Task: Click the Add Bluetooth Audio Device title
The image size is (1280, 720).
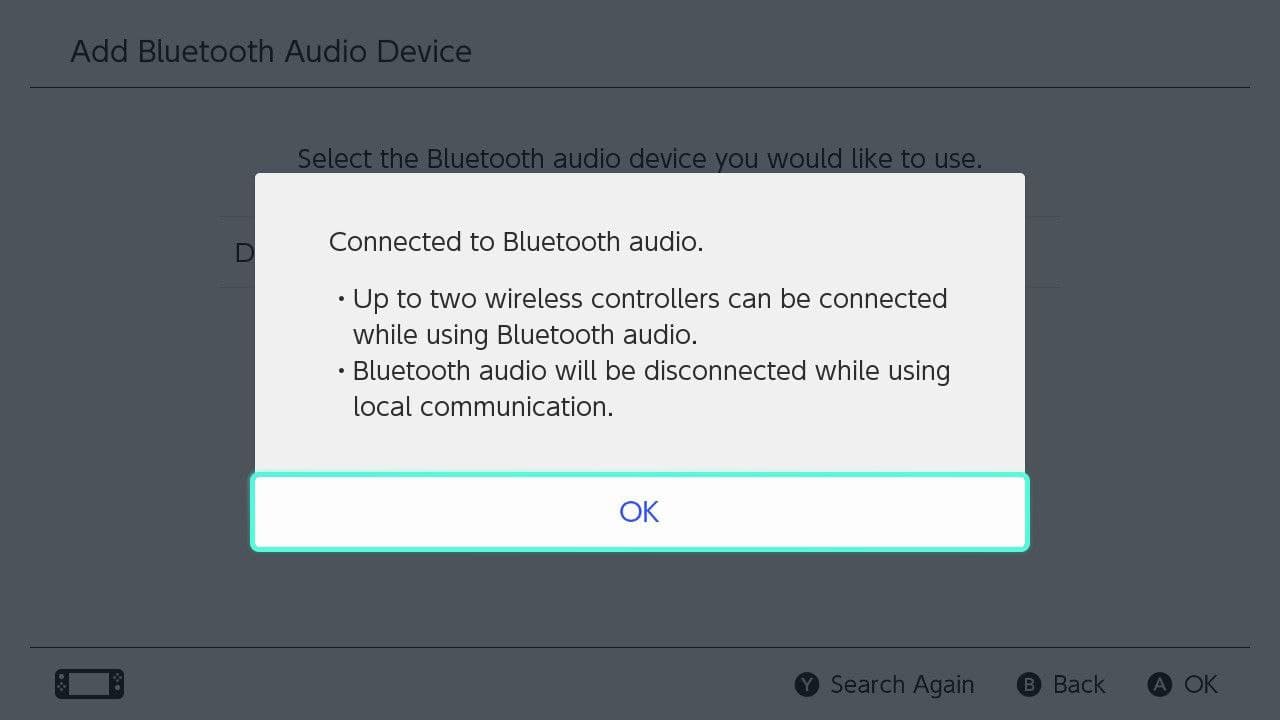Action: point(271,52)
